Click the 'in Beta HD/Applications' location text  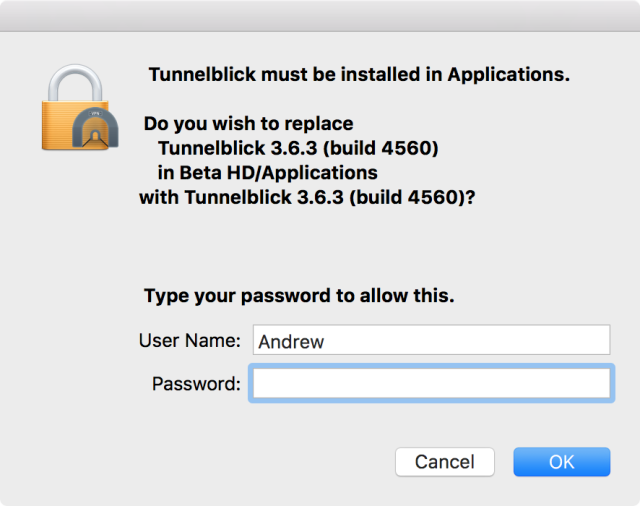[x=268, y=173]
